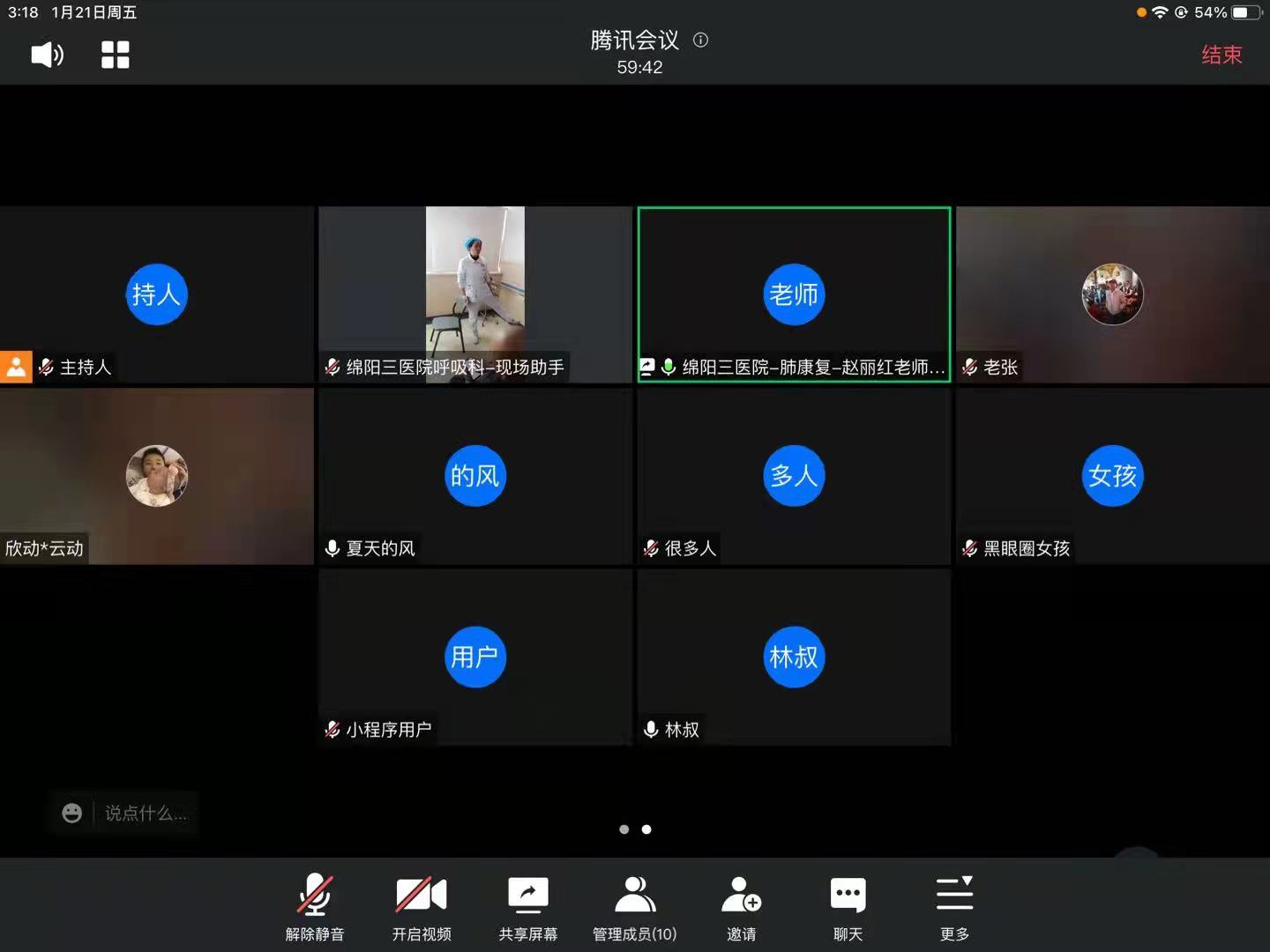This screenshot has height=952, width=1270.
Task: Tap the 说点什么 chat input field
Action: click(146, 813)
